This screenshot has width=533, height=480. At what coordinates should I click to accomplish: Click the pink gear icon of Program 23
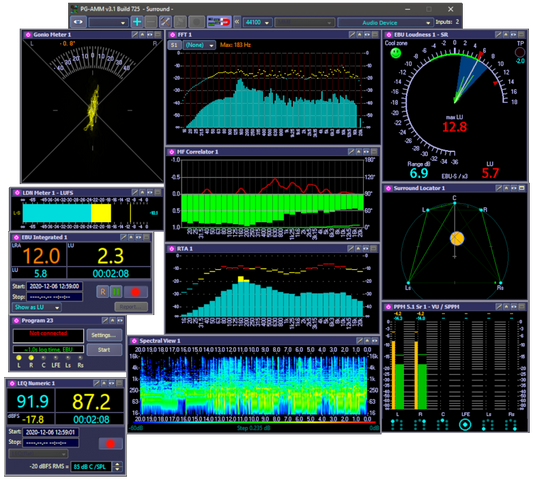(16, 321)
